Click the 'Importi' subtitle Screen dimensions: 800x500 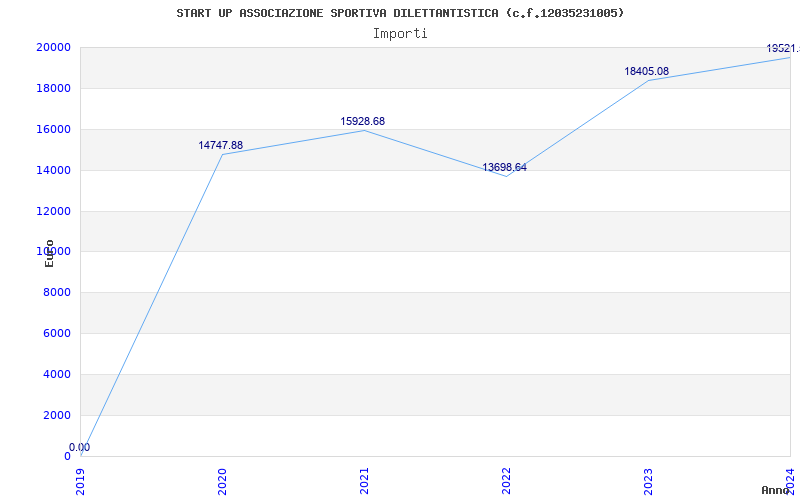tap(400, 34)
